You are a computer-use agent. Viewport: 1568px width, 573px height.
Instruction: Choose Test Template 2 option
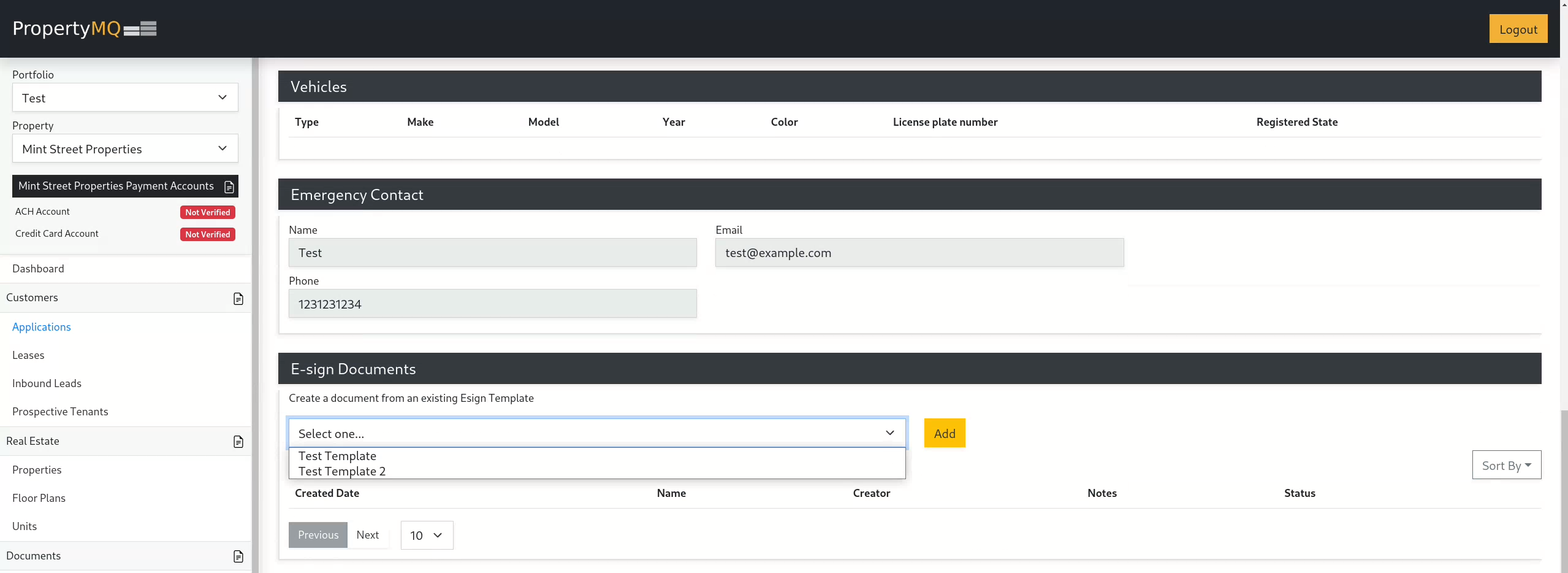click(342, 471)
